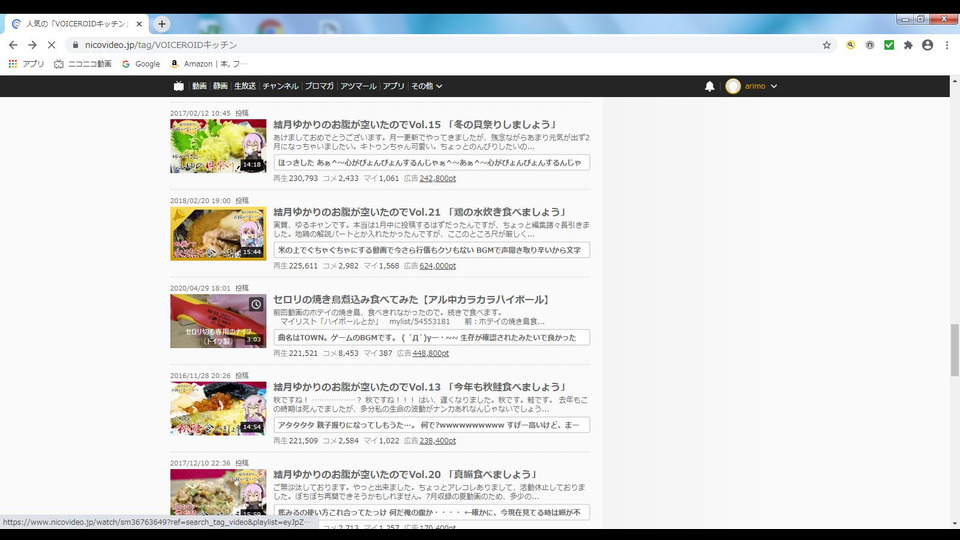The width and height of the screenshot is (960, 540).
Task: Click the post date 2018/02/20 19:00
Action: click(x=200, y=201)
